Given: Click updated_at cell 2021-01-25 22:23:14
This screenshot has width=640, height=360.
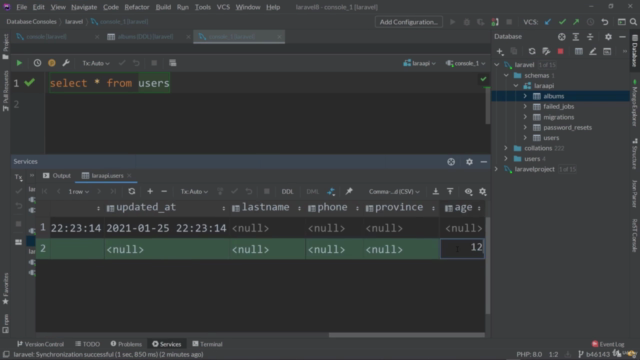Looking at the screenshot, I should [x=166, y=228].
